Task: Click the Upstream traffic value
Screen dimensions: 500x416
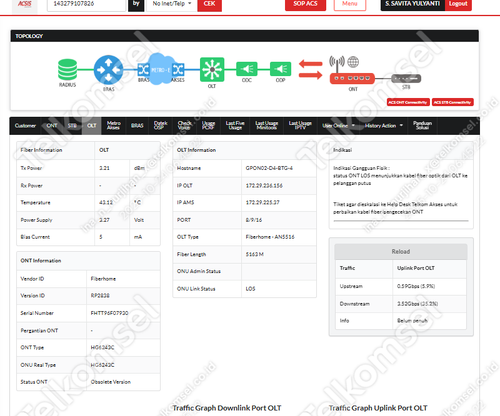Action: click(416, 286)
